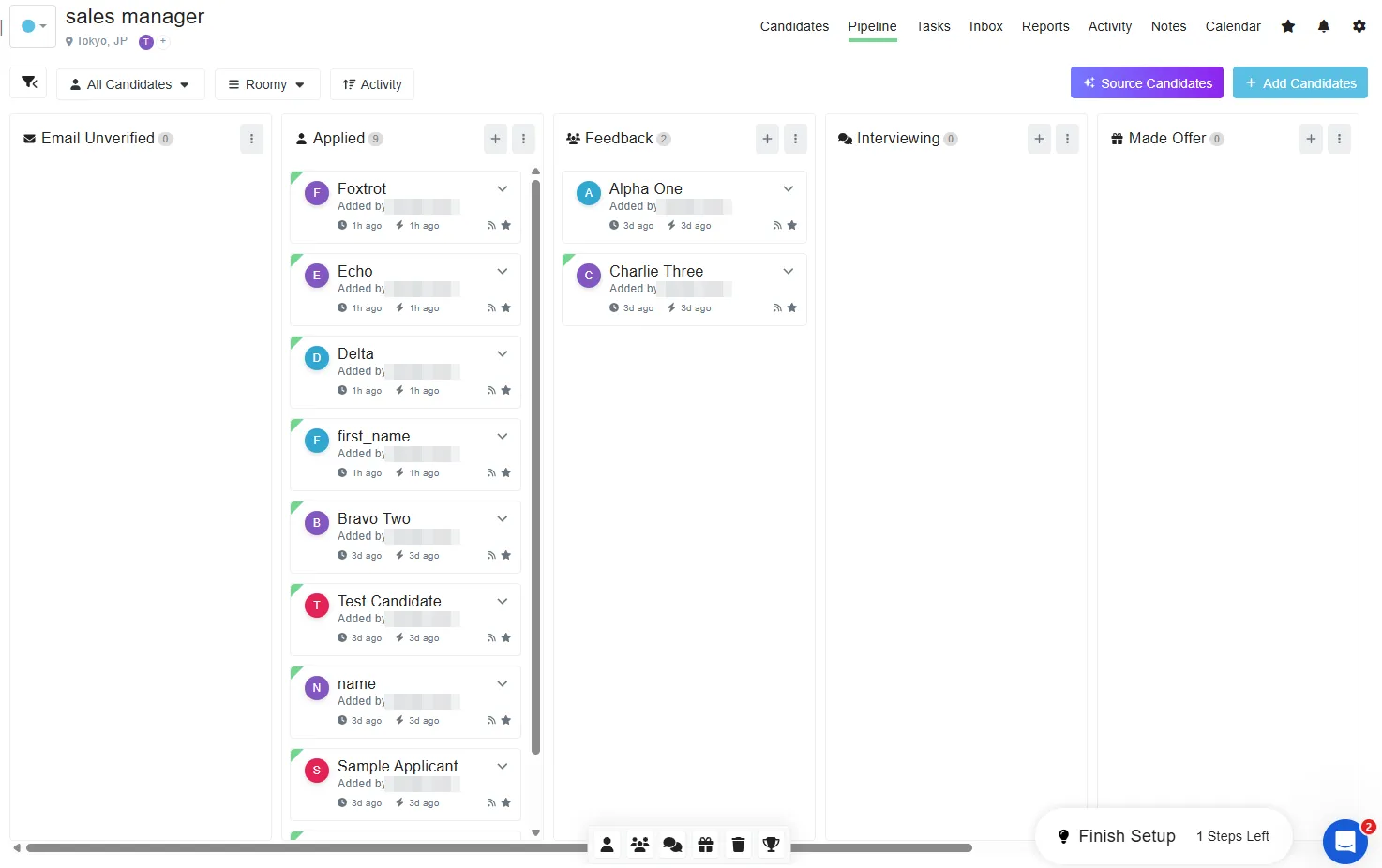Viewport: 1382px width, 868px height.
Task: Open the Sample Applicant candidate name
Action: [398, 766]
